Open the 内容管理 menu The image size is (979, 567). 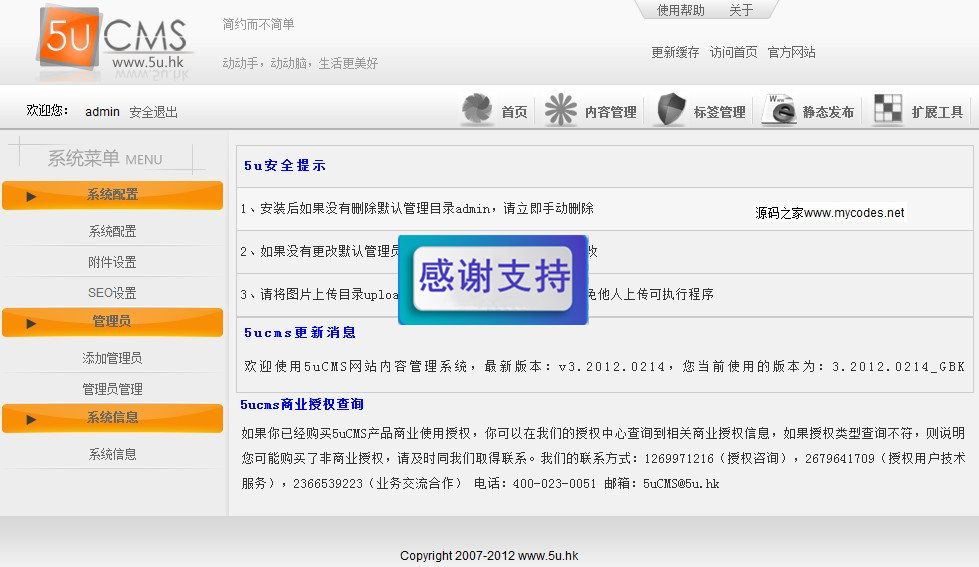pos(611,112)
